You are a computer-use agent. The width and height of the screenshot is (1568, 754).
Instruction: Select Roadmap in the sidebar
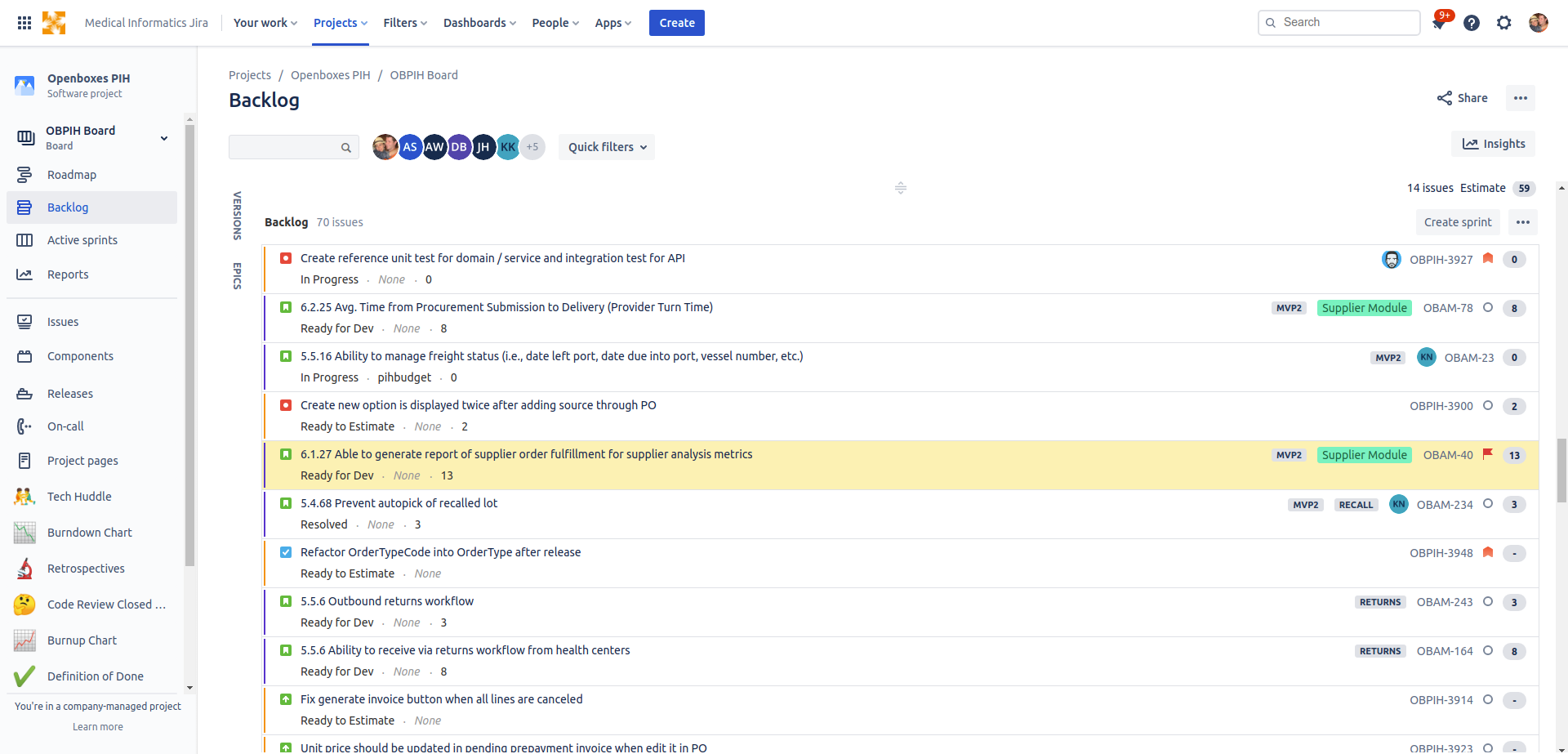click(x=91, y=175)
